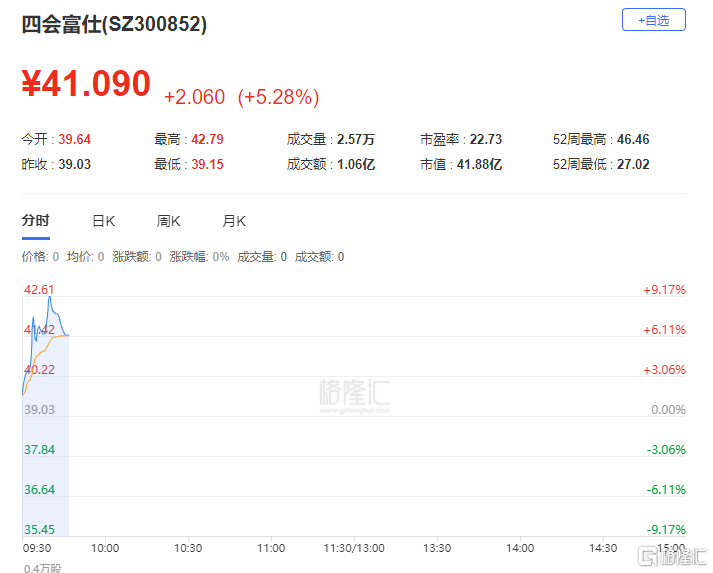Click the 52周最高 value 46.46

tap(633, 139)
